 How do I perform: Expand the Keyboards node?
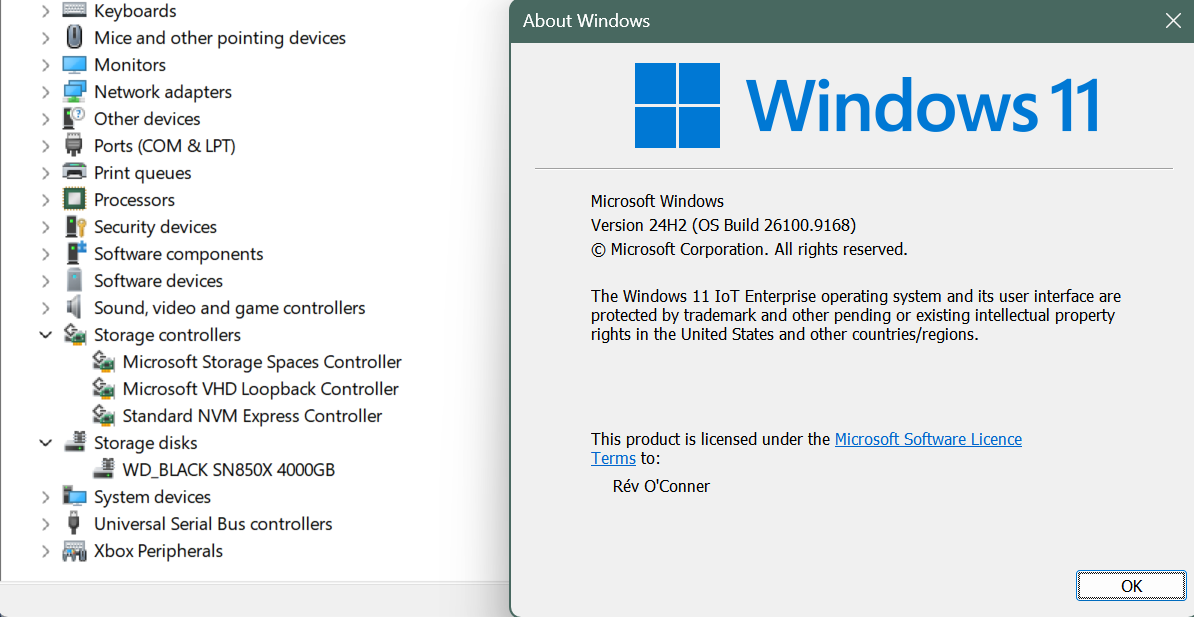[x=46, y=11]
